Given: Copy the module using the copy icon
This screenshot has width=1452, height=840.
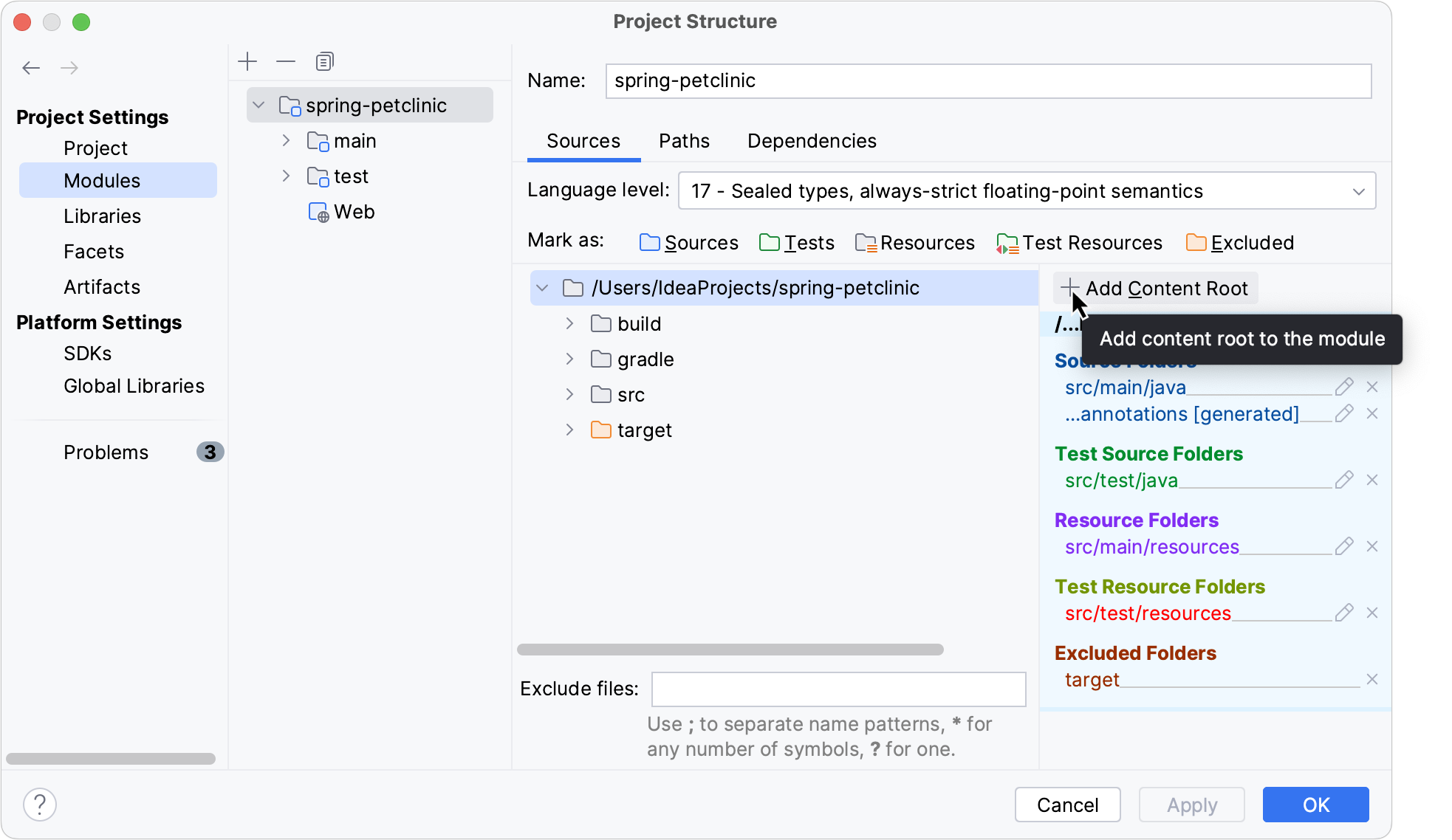Looking at the screenshot, I should [324, 61].
